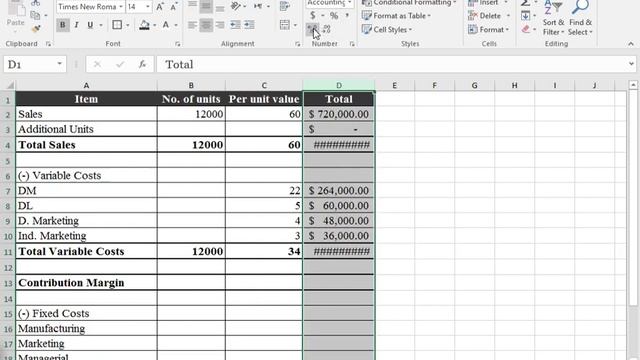Click the formula bar containing Total
This screenshot has height=360, width=640.
point(392,64)
